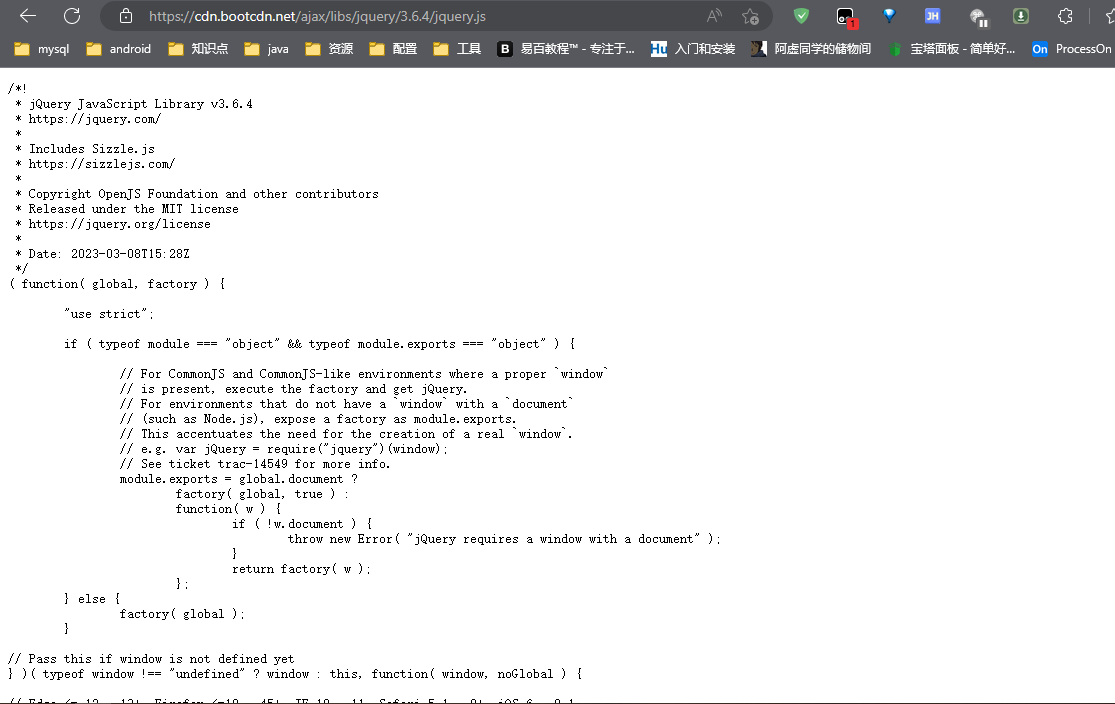Open the green shield adblock extension
The height and width of the screenshot is (704, 1115).
click(x=801, y=16)
